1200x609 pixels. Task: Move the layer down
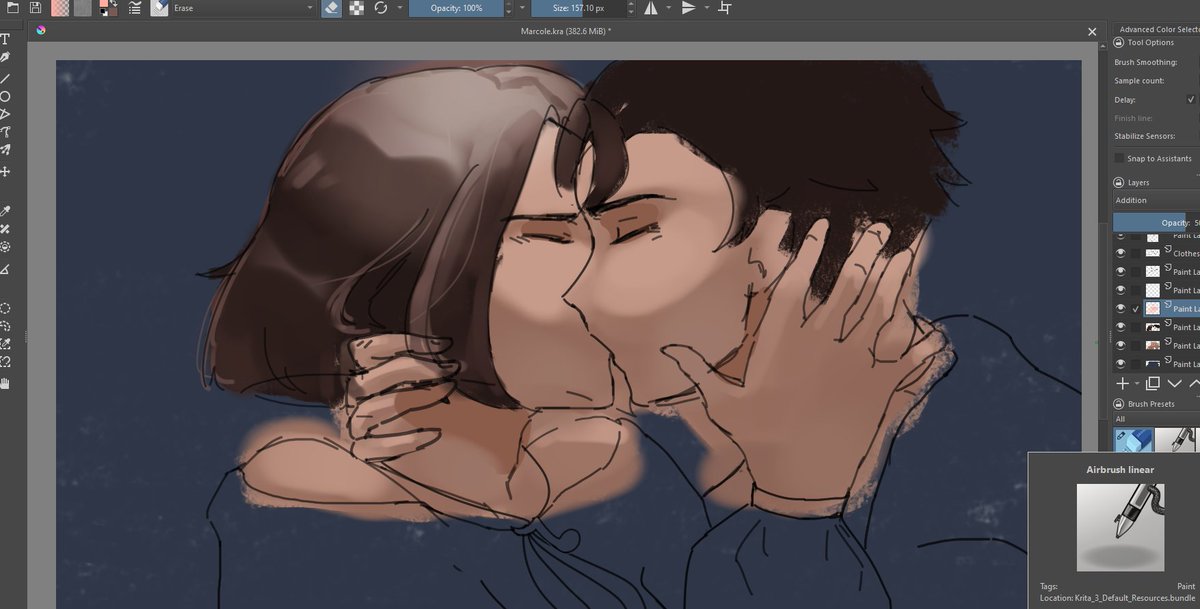pyautogui.click(x=1174, y=383)
